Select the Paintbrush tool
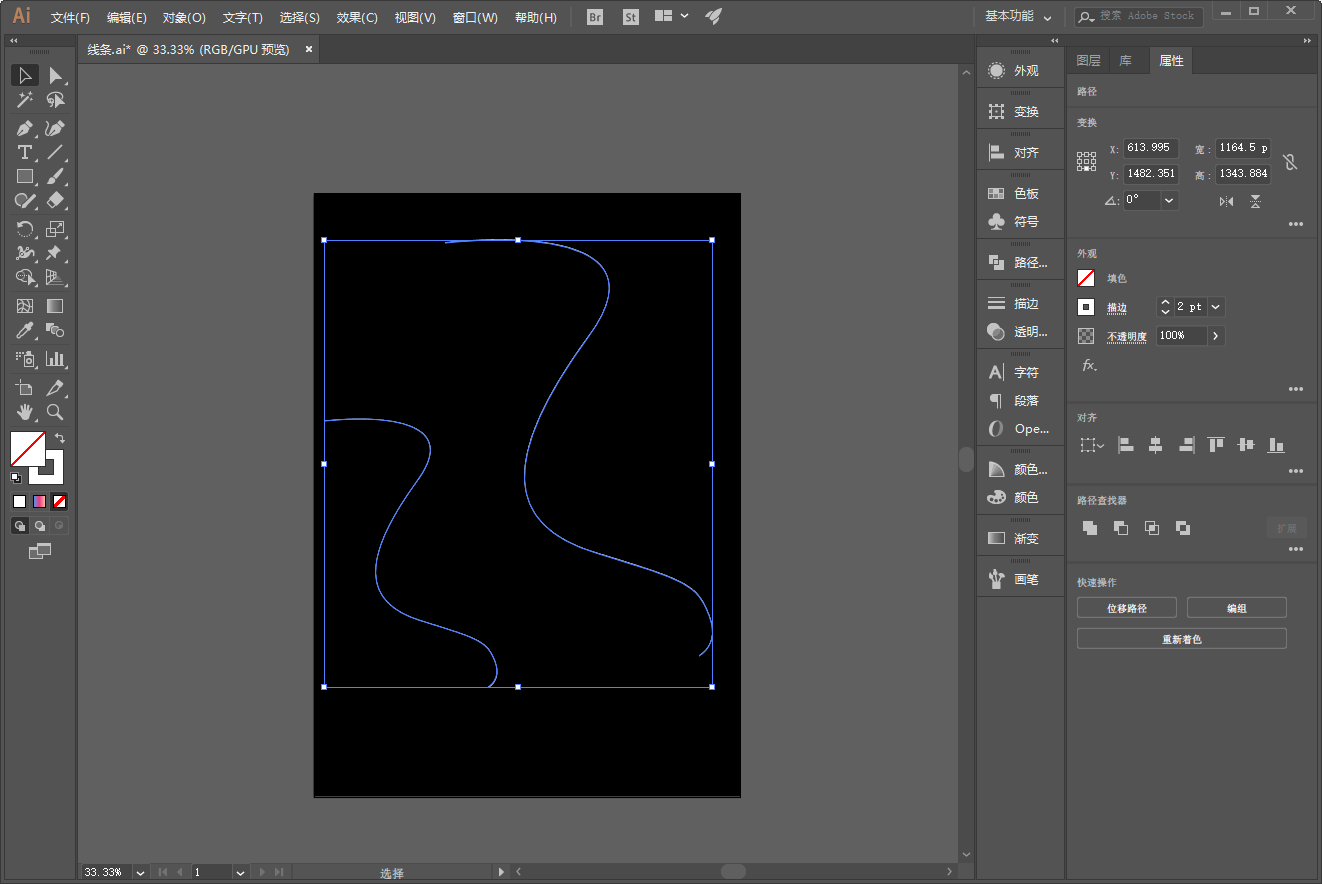 pos(55,176)
